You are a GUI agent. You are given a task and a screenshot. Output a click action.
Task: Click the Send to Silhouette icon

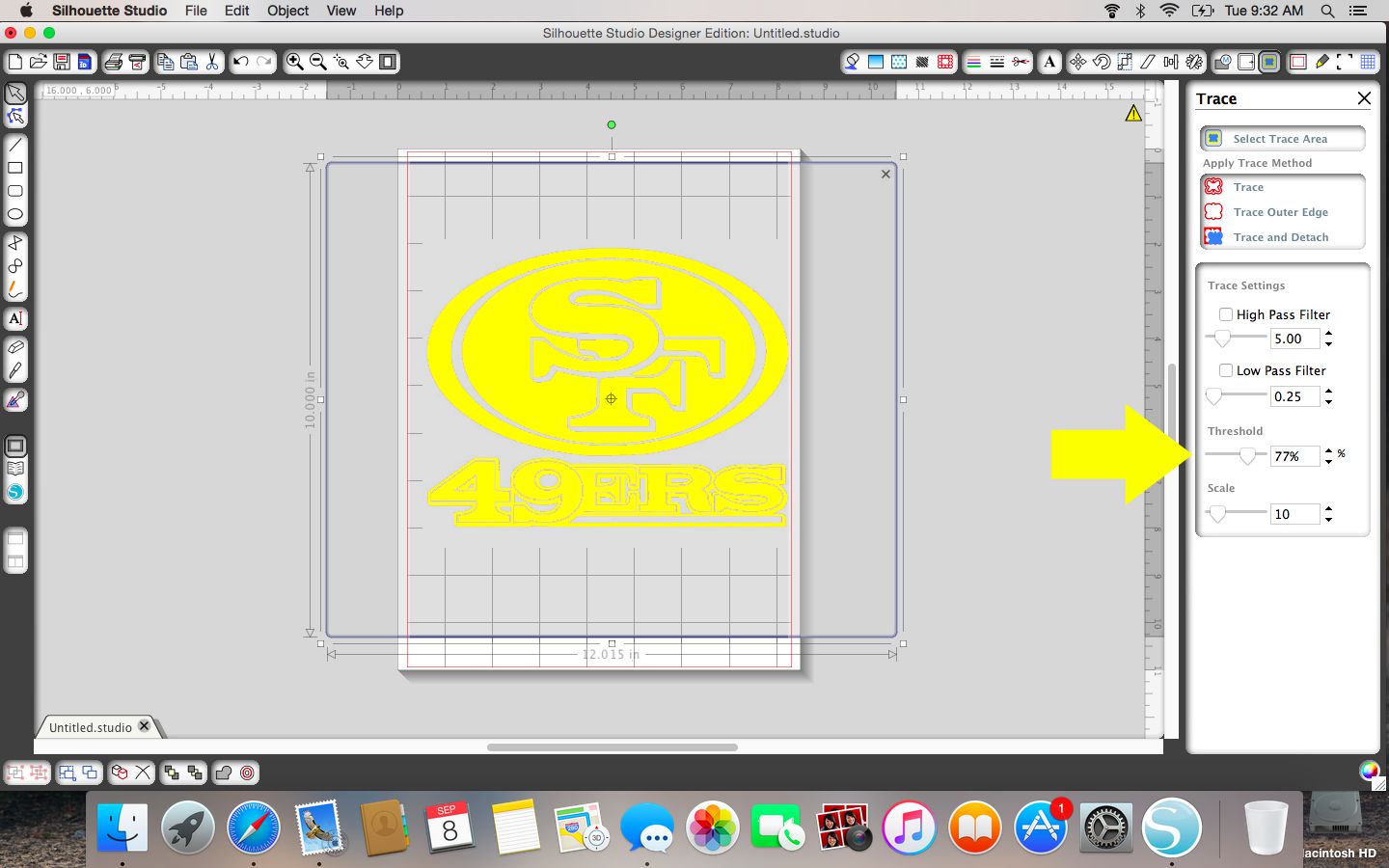click(137, 62)
